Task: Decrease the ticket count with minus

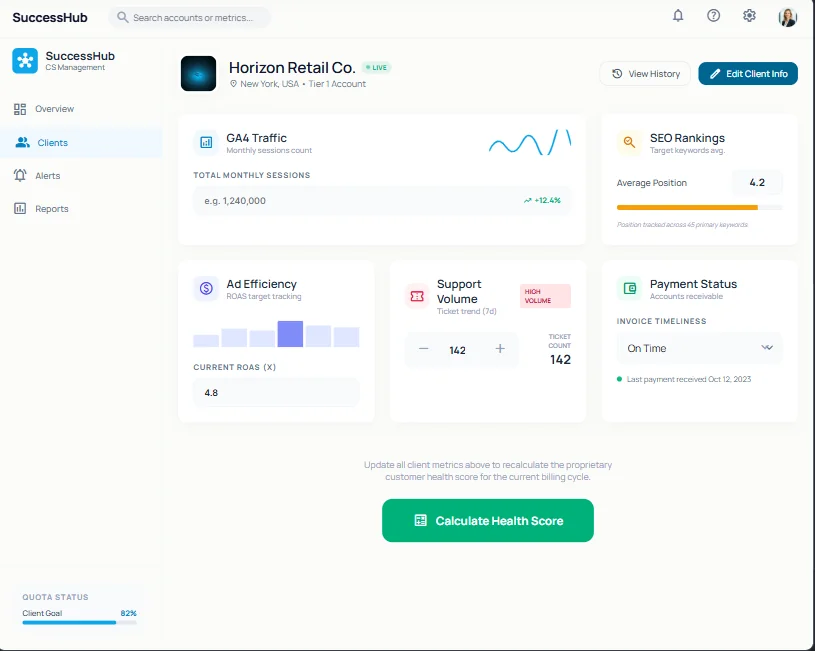Action: (x=424, y=349)
